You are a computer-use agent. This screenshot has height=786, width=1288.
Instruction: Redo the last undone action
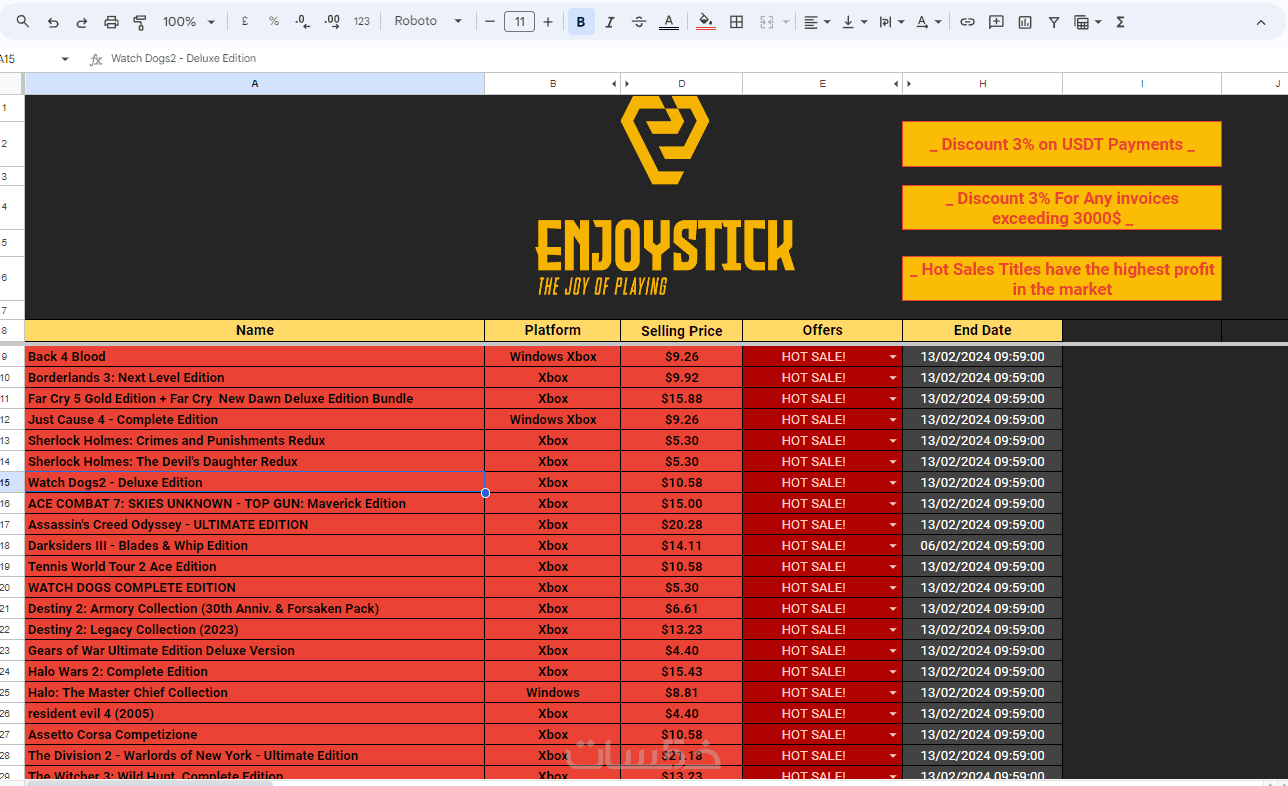(82, 22)
